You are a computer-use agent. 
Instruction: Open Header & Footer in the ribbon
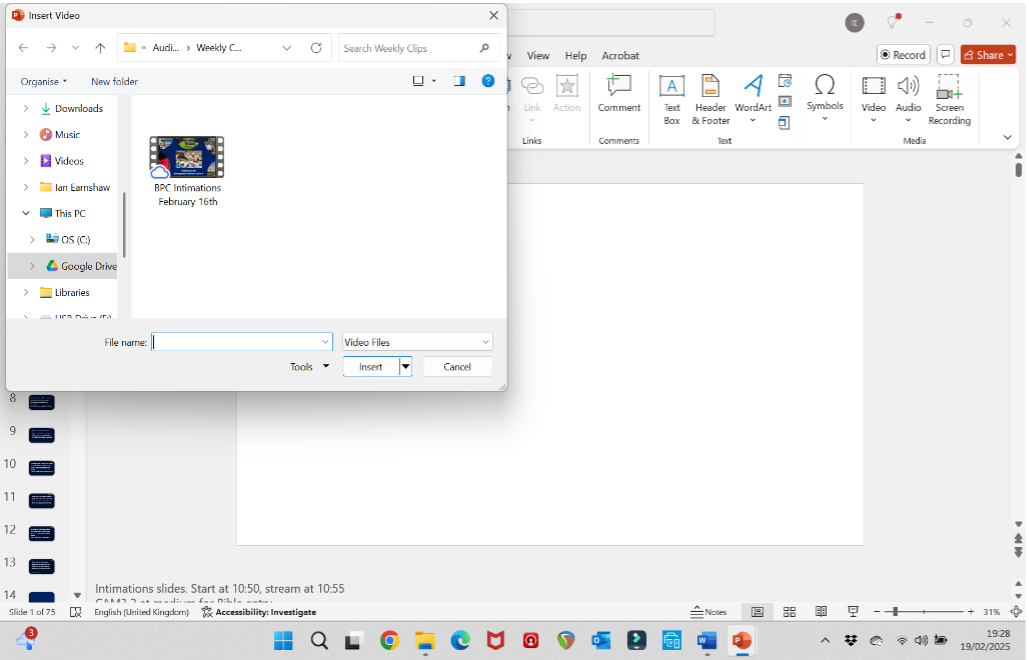point(710,99)
